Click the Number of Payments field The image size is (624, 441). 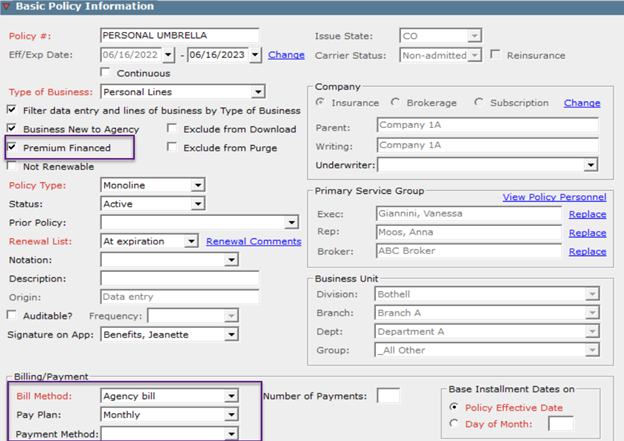tap(388, 396)
